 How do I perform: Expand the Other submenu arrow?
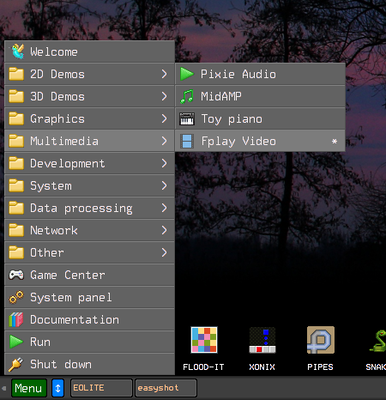pos(164,253)
